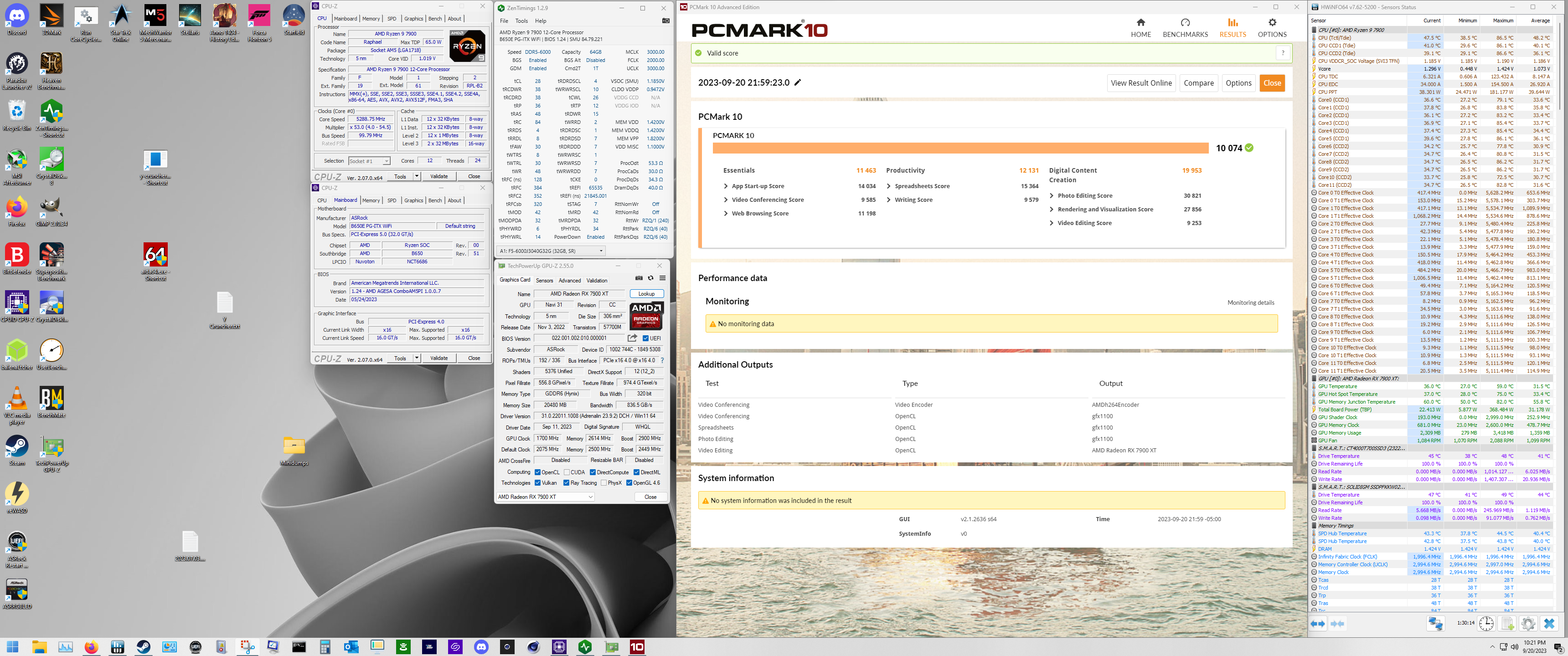
Task: Click the Windows Start button
Action: coord(12,646)
